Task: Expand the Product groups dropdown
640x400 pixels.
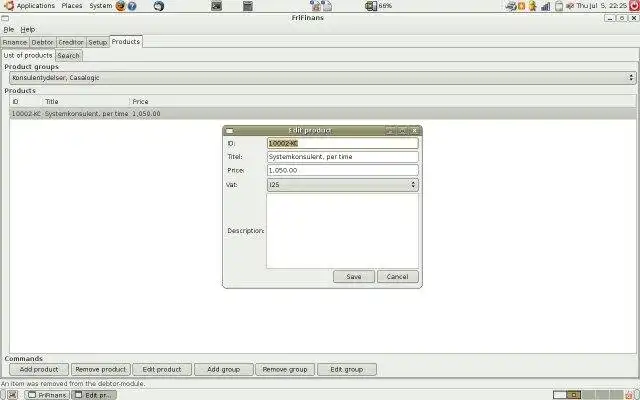Action: click(x=322, y=78)
